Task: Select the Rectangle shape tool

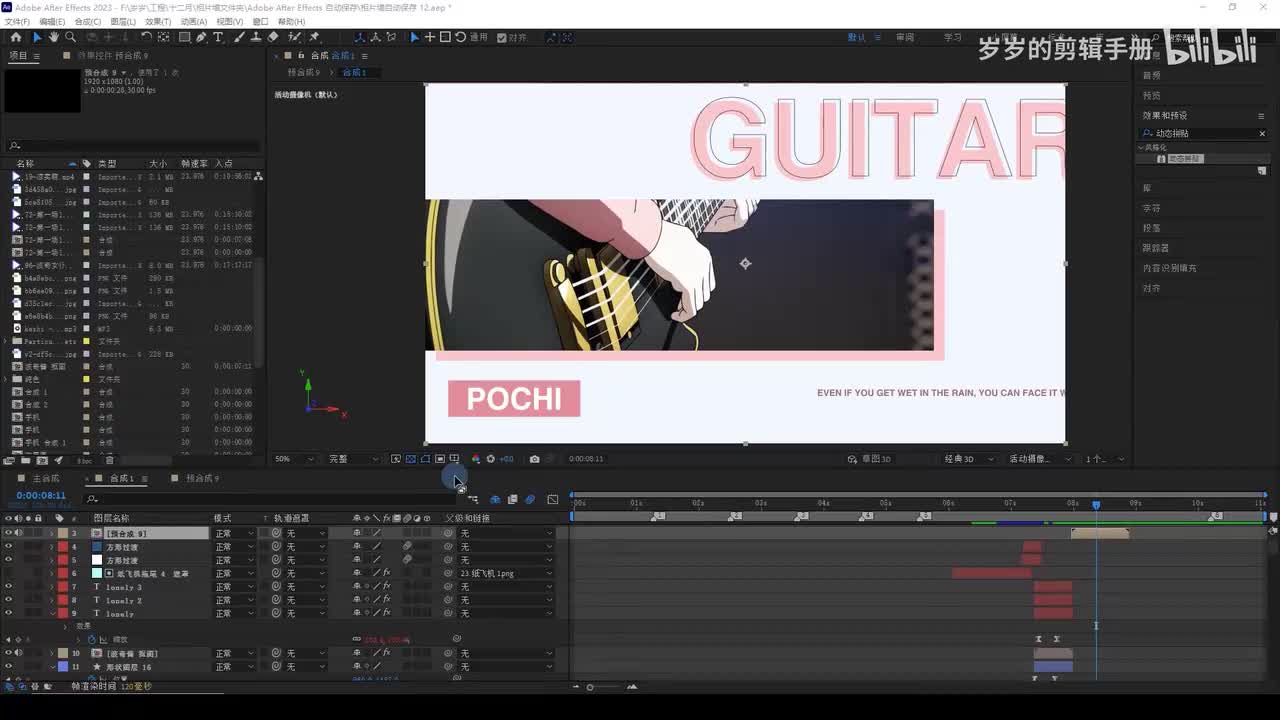Action: pyautogui.click(x=185, y=37)
